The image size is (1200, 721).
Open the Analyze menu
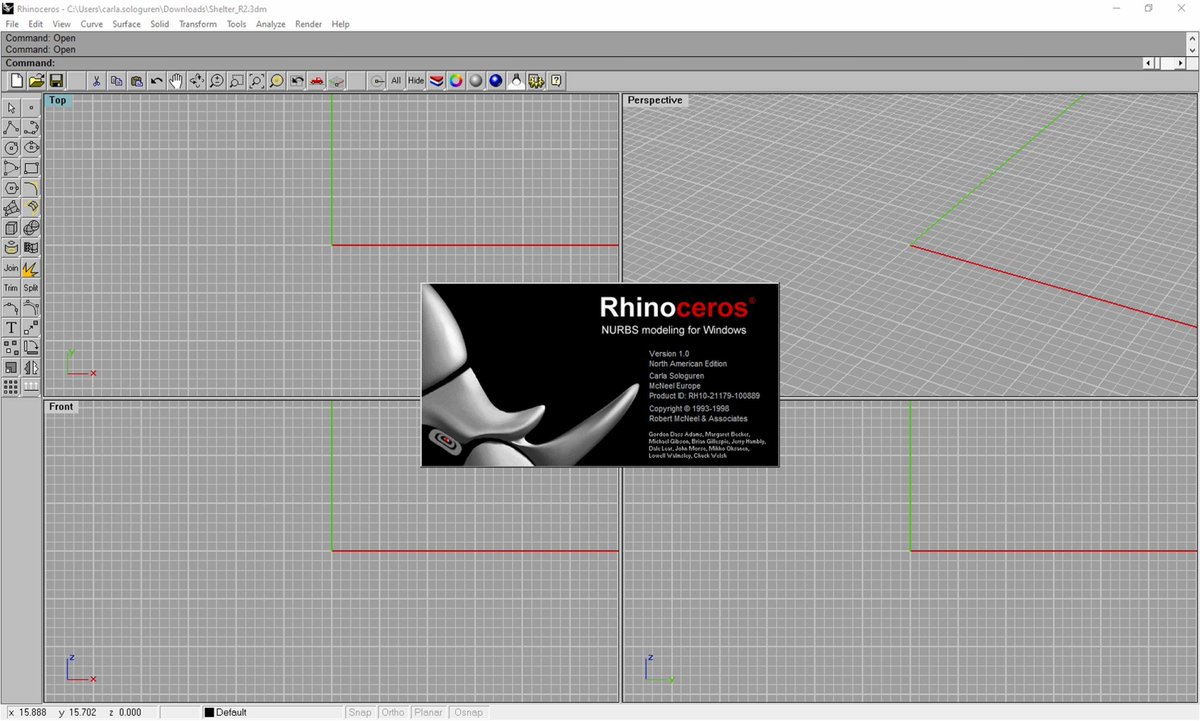(x=270, y=24)
